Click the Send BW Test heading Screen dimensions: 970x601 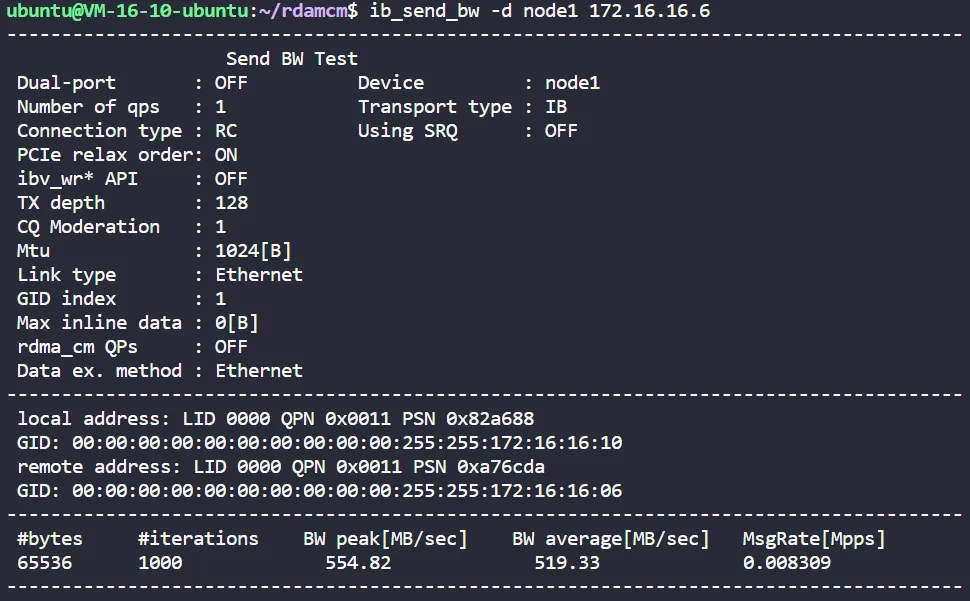tap(292, 59)
